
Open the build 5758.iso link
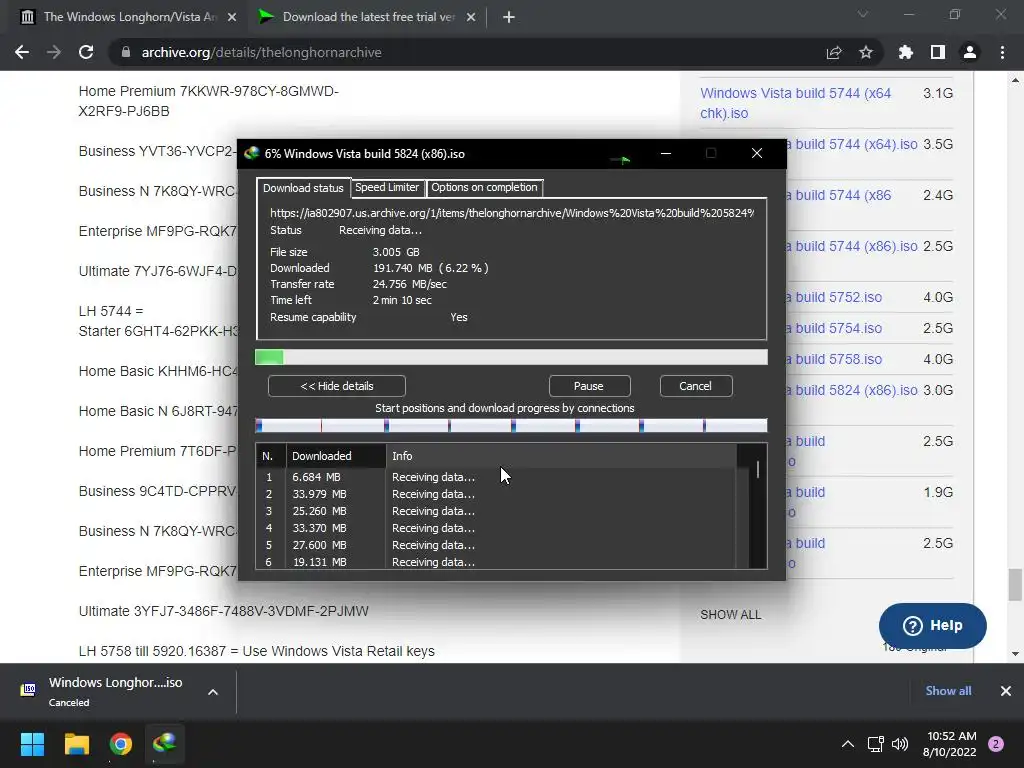click(x=834, y=359)
